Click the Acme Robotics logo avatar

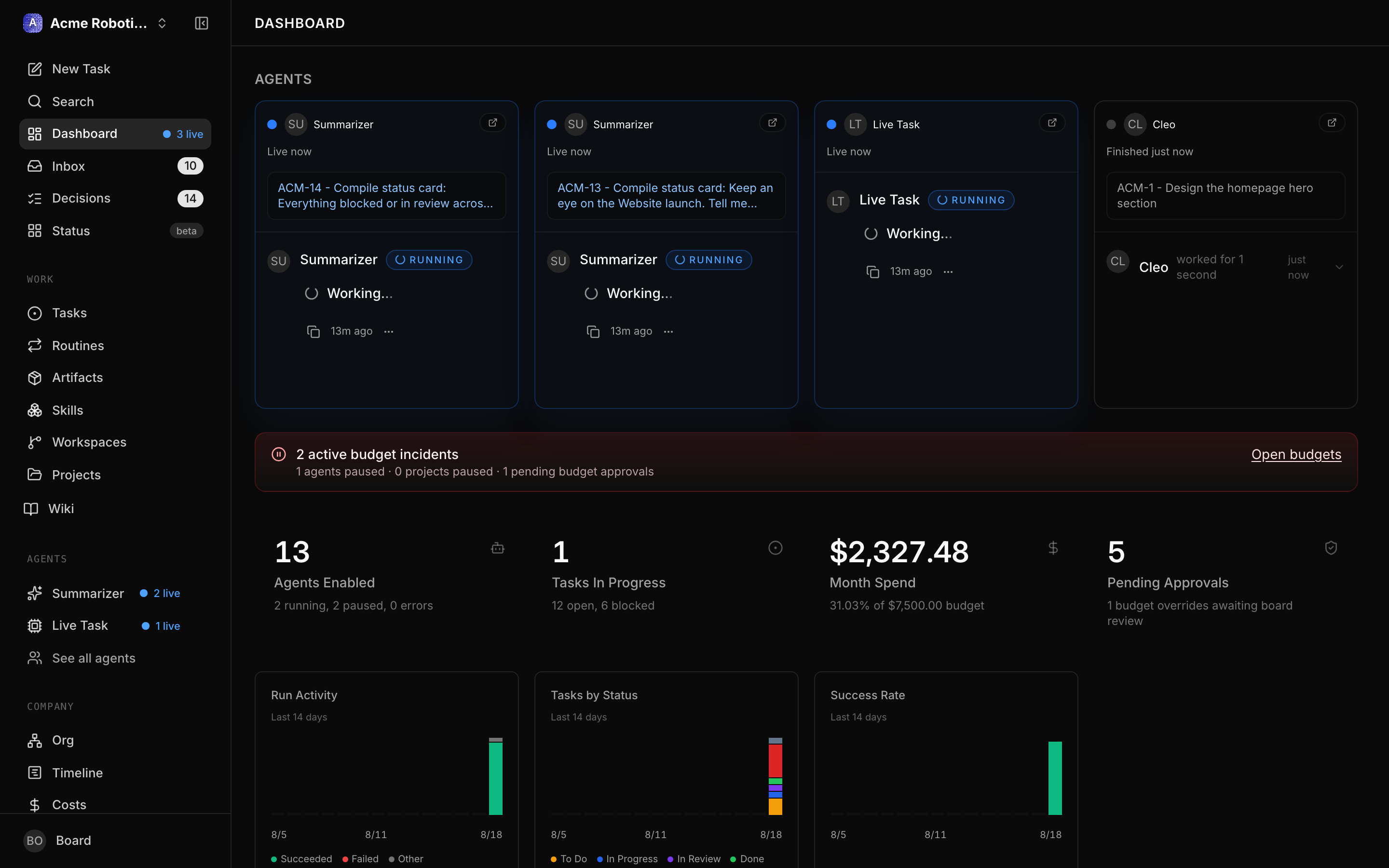point(33,23)
